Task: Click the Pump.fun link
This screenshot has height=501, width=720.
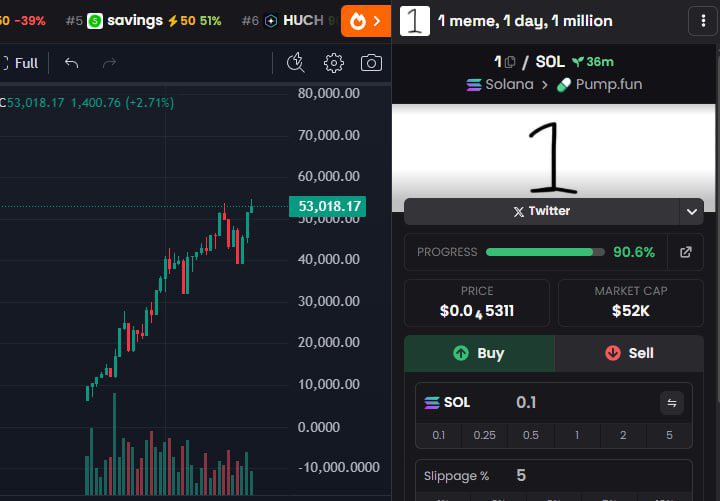Action: click(x=599, y=84)
